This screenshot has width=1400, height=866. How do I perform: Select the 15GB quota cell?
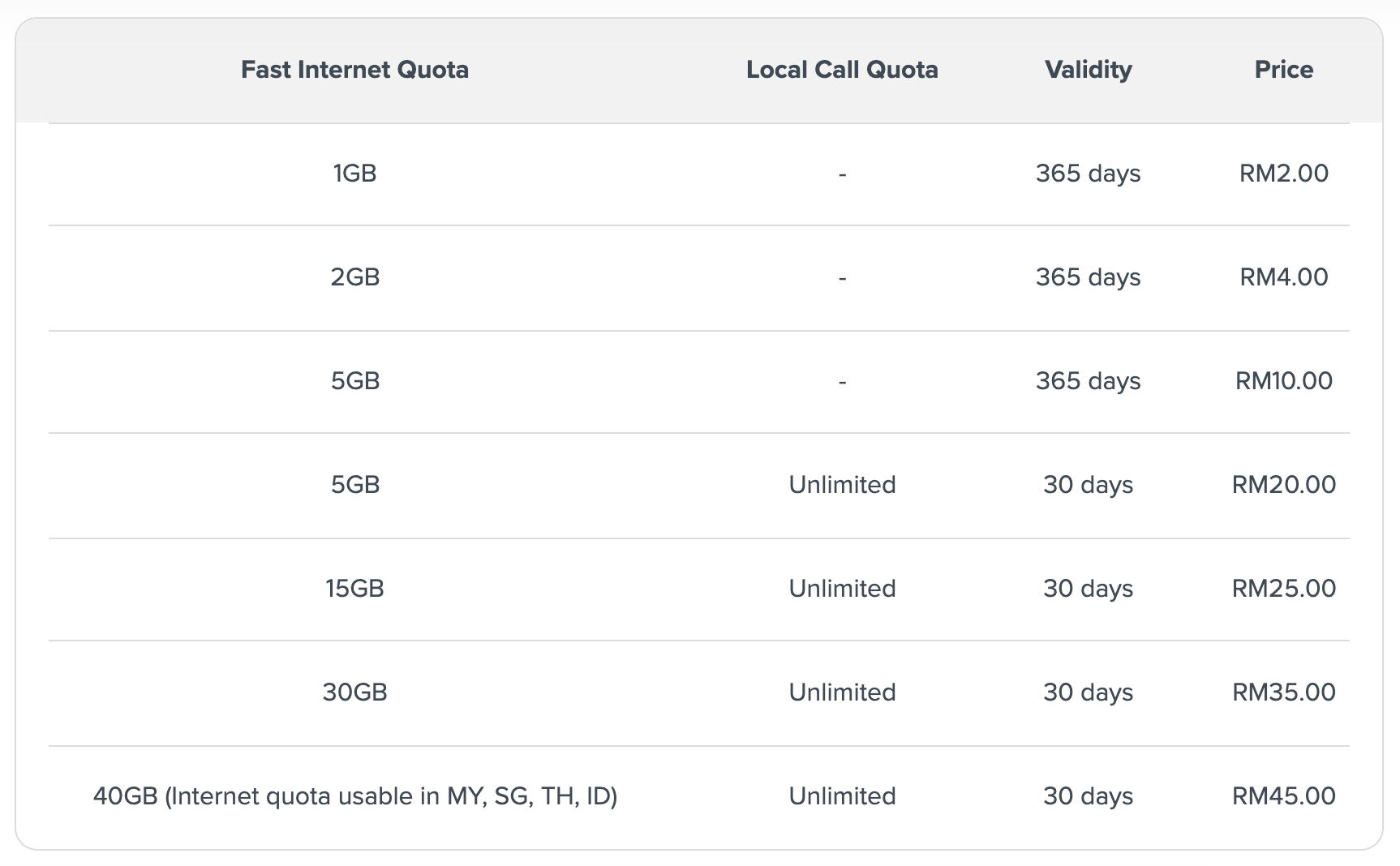pos(354,589)
